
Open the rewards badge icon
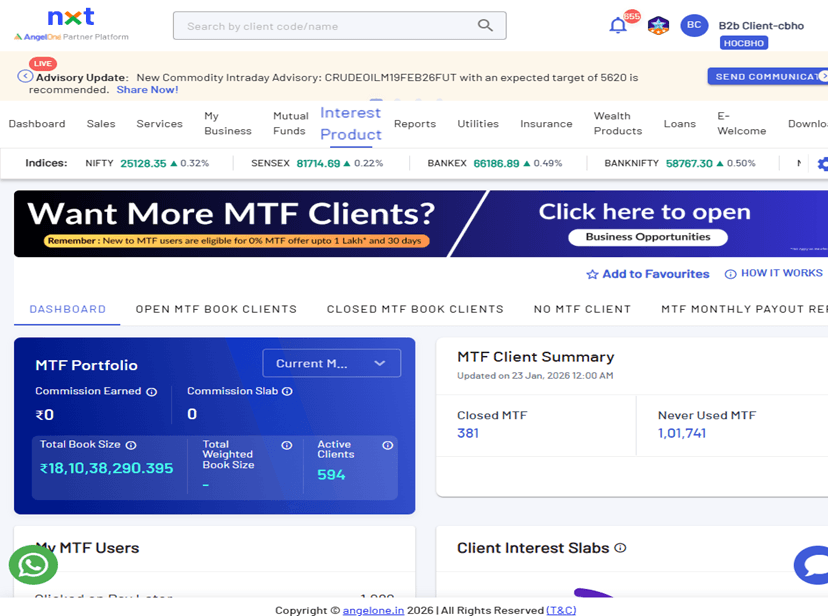(658, 25)
